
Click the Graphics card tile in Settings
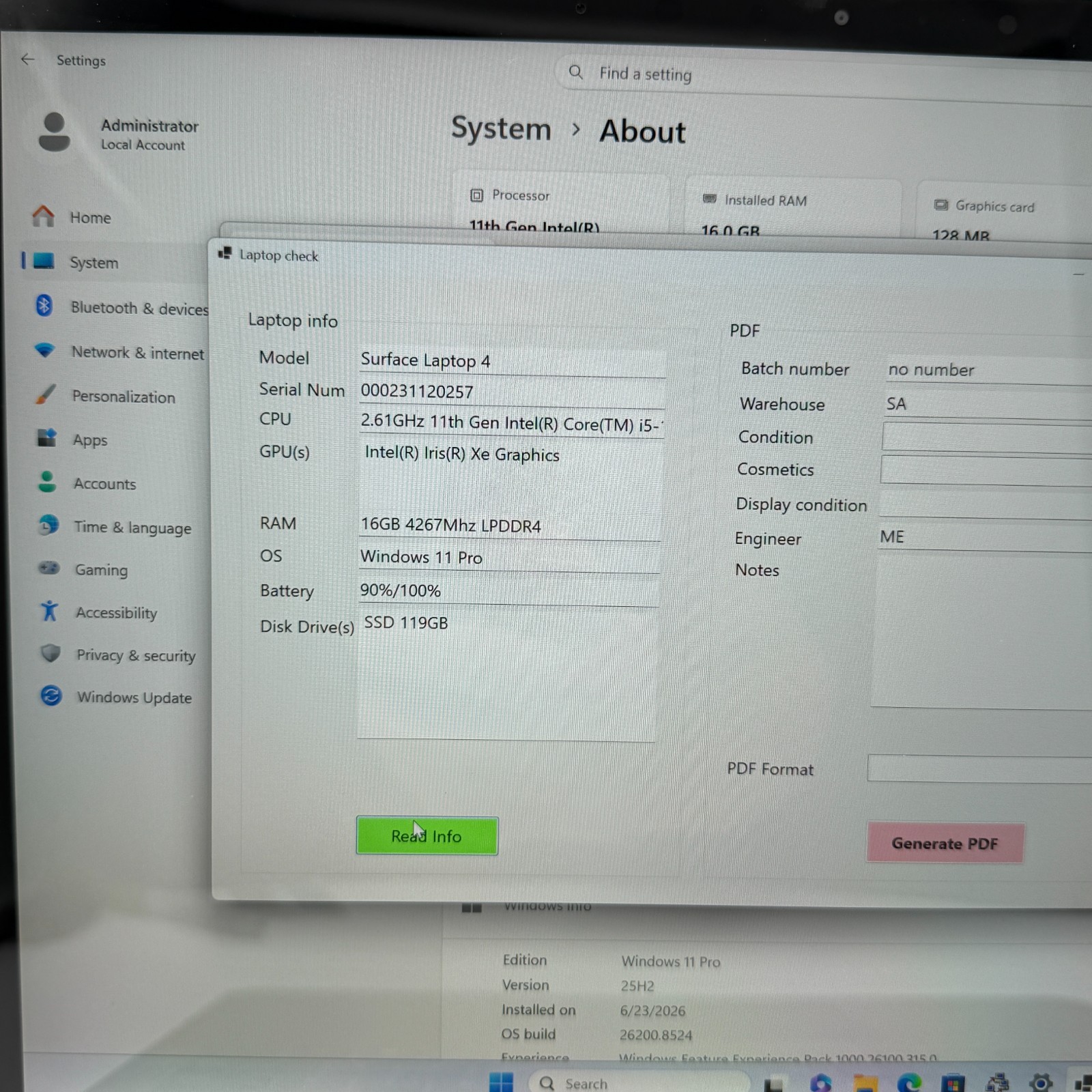pos(1004,212)
